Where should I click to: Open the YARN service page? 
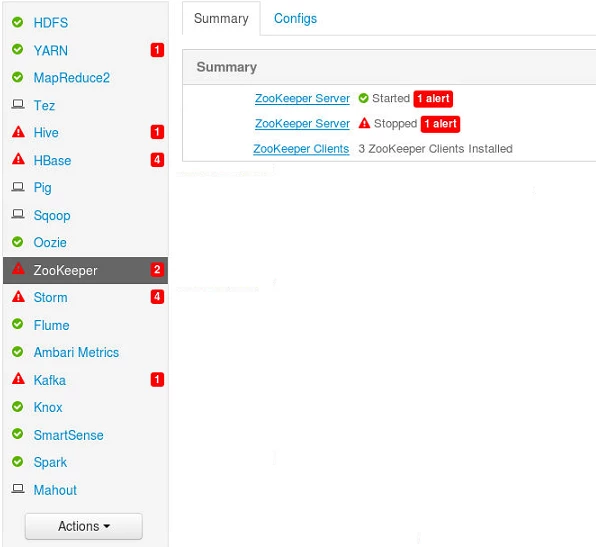coord(51,50)
